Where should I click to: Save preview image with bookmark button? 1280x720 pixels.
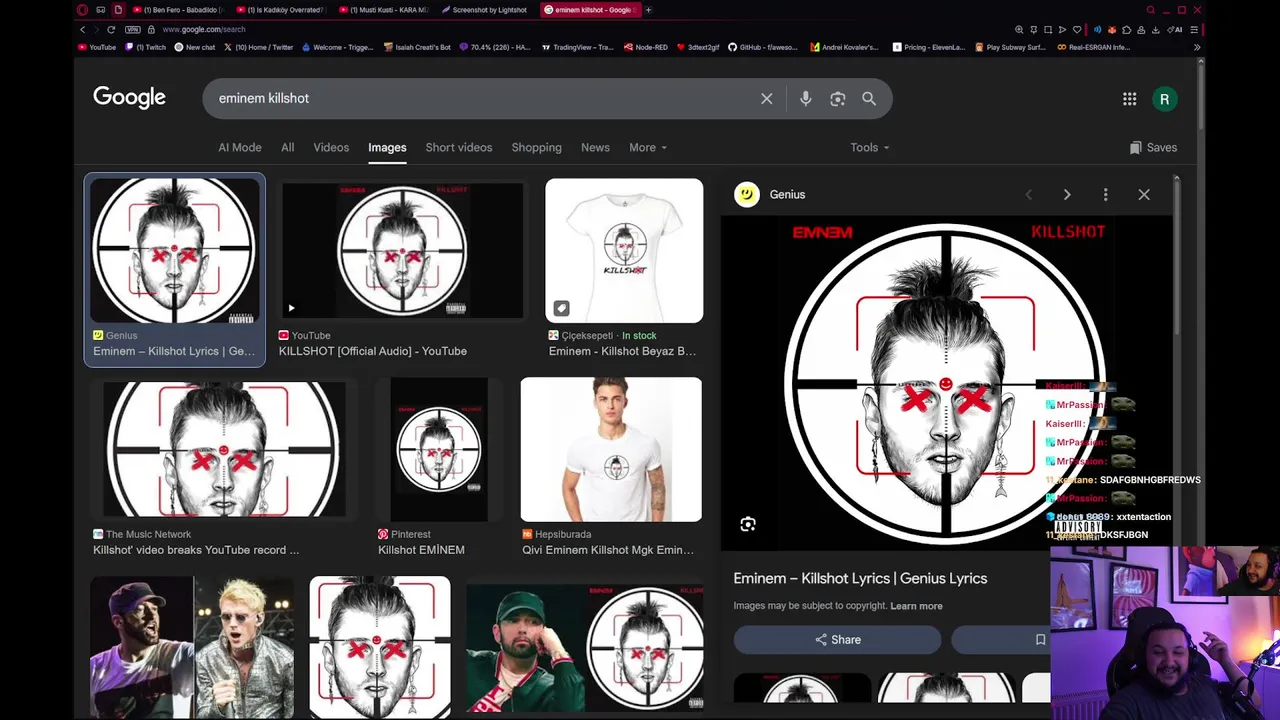click(1040, 639)
